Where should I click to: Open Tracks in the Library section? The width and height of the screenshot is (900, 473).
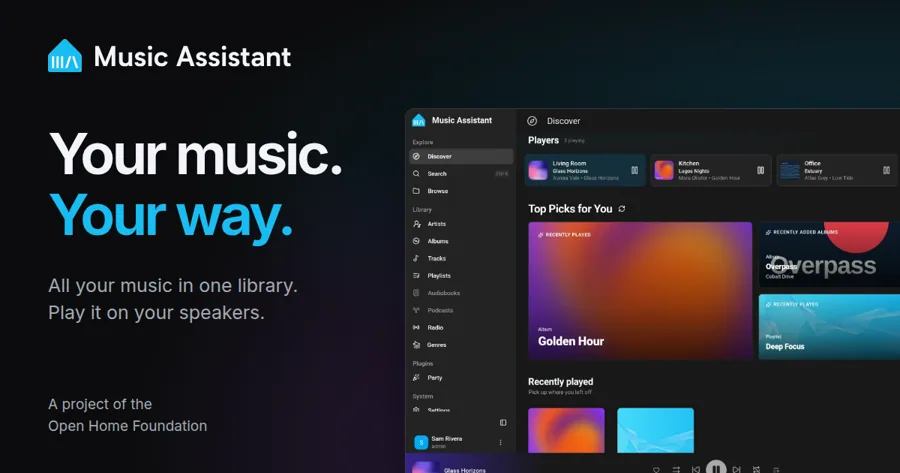(x=461, y=258)
